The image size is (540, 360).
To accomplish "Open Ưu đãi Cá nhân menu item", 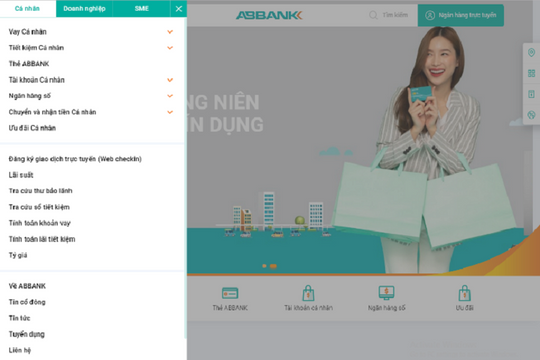I will [x=32, y=128].
